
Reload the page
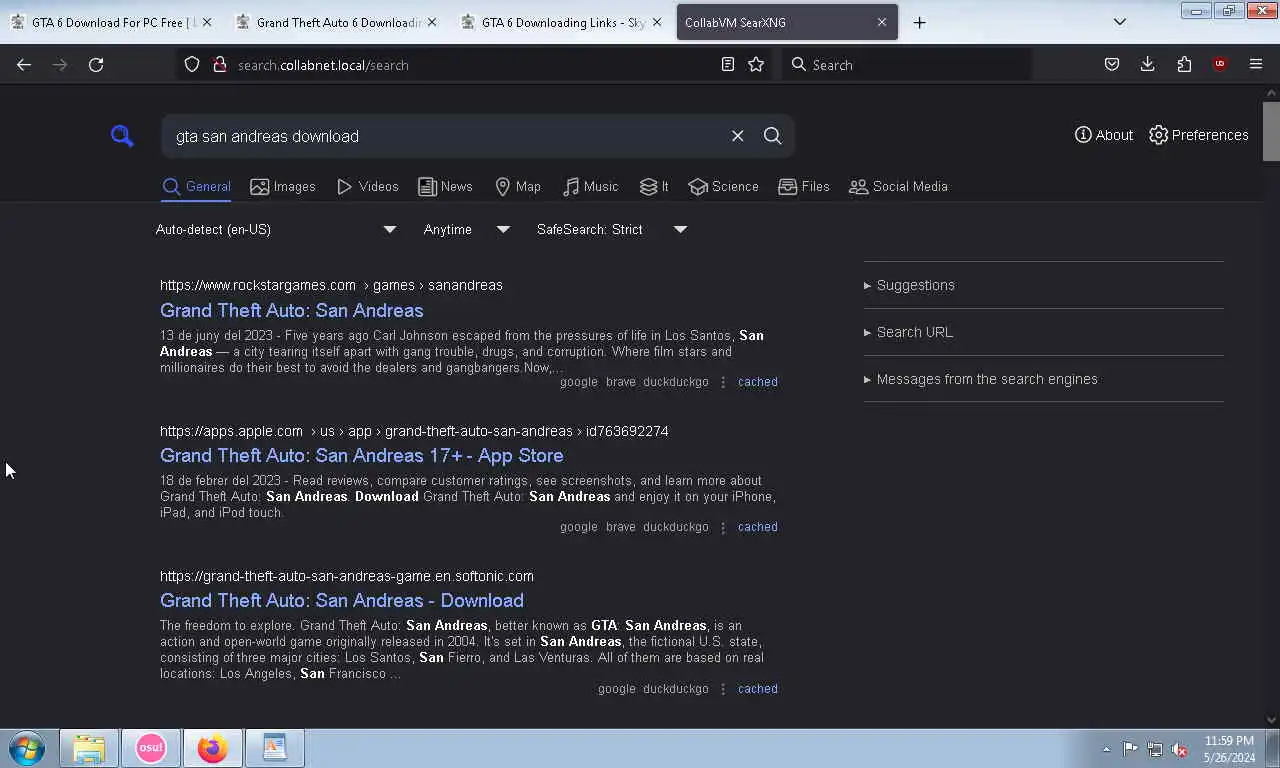(96, 64)
